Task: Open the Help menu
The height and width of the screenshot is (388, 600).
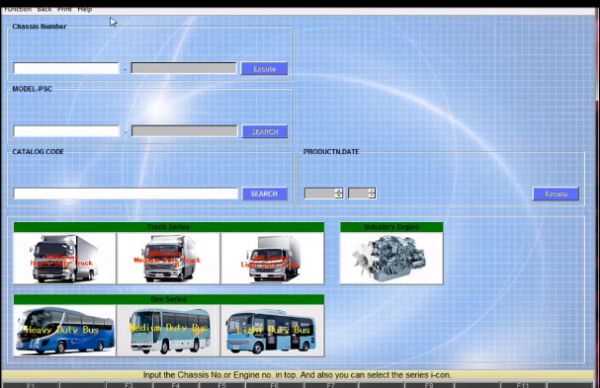Action: (x=85, y=9)
